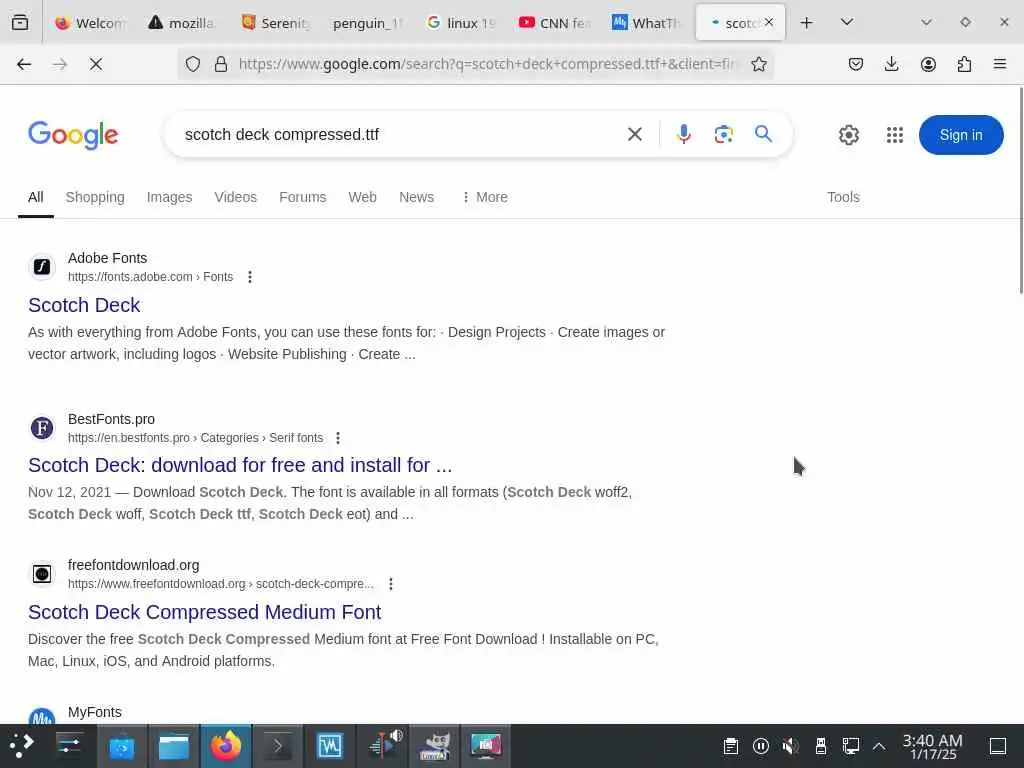Filter results by Forums
The width and height of the screenshot is (1024, 768).
(x=302, y=197)
